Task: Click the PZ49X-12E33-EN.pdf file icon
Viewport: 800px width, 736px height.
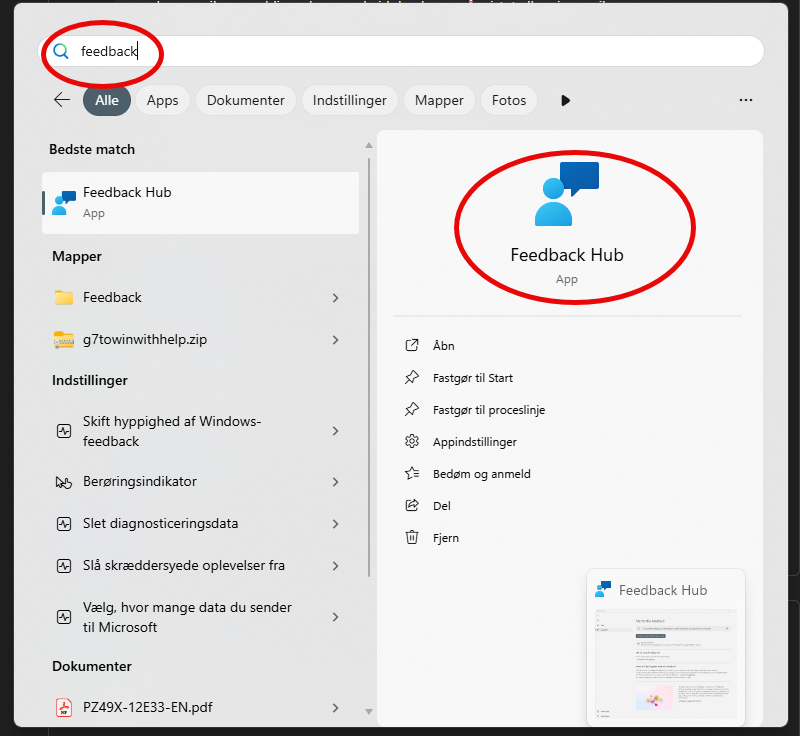Action: (64, 707)
